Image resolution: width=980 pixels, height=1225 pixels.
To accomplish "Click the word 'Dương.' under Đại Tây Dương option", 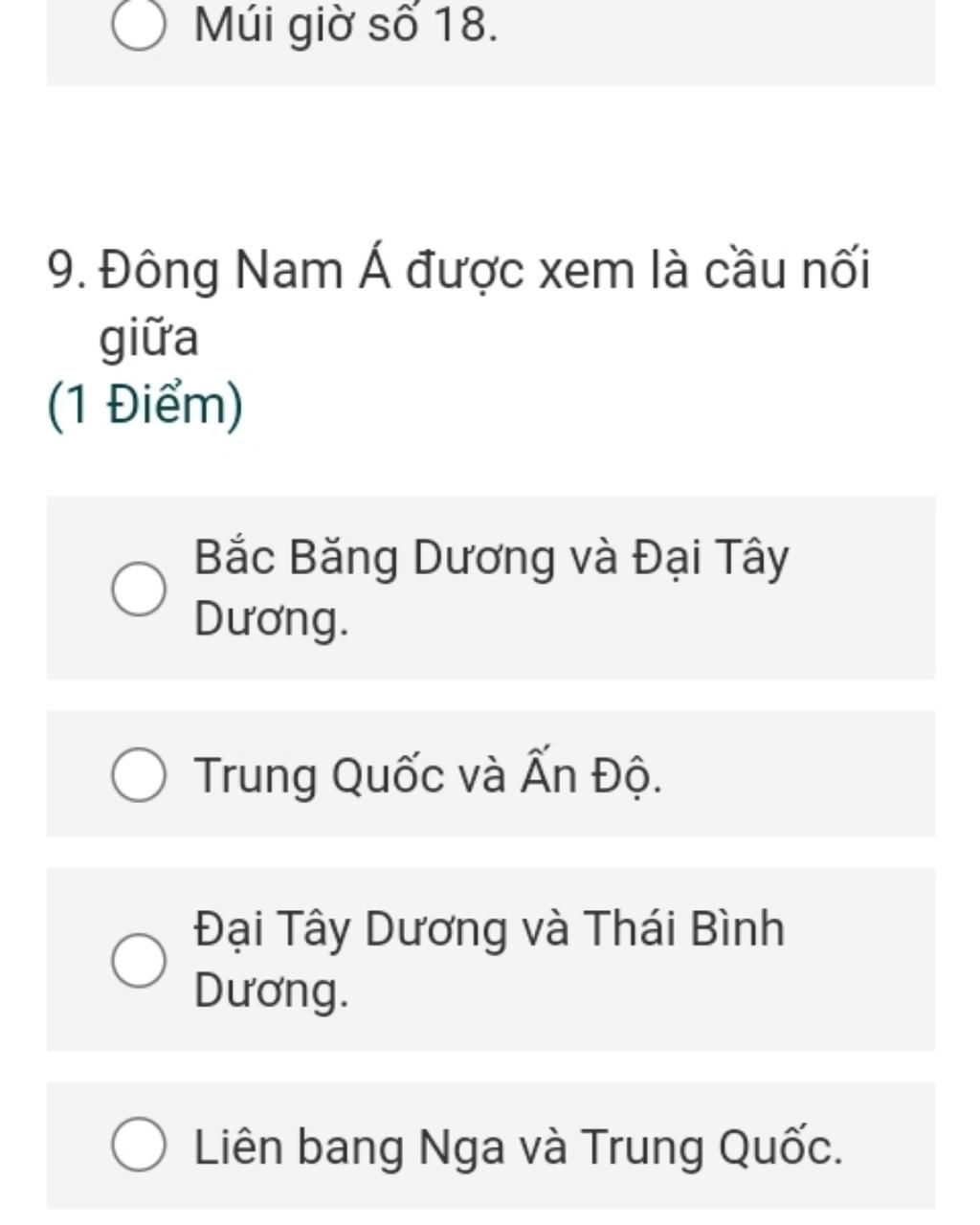I will (272, 991).
